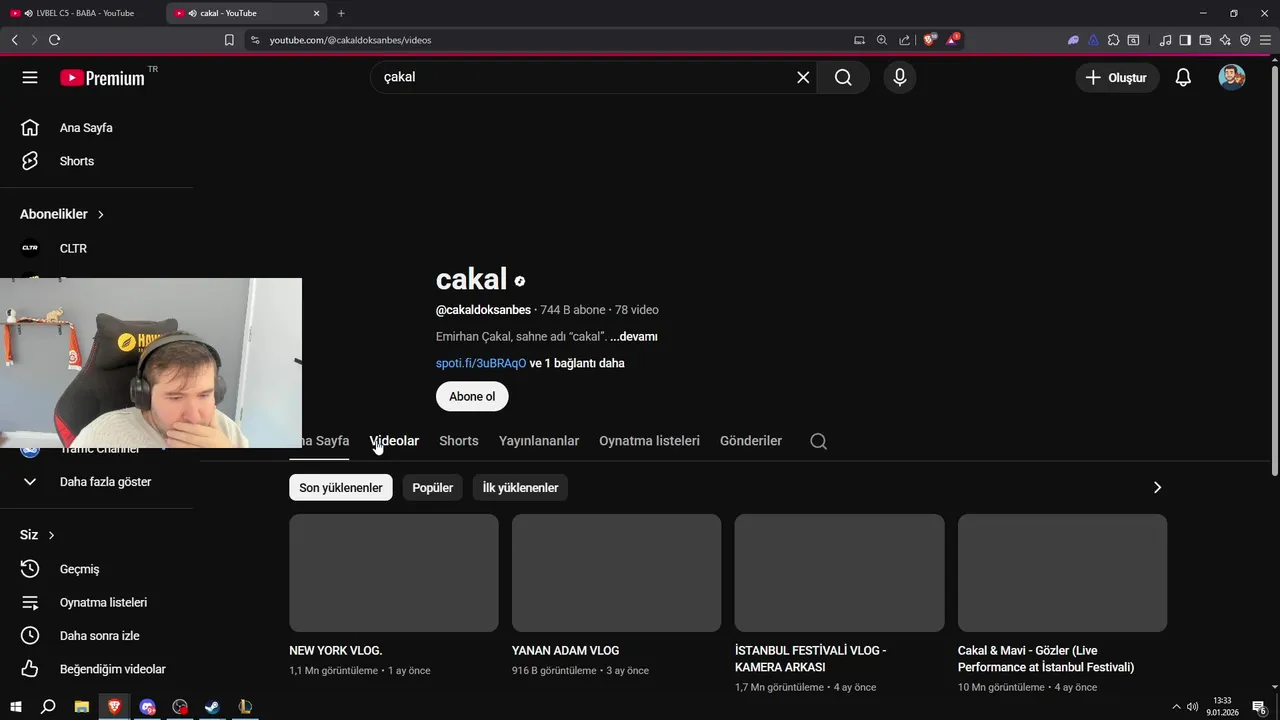The width and height of the screenshot is (1280, 720).
Task: Open the notifications bell
Action: pos(1183,77)
